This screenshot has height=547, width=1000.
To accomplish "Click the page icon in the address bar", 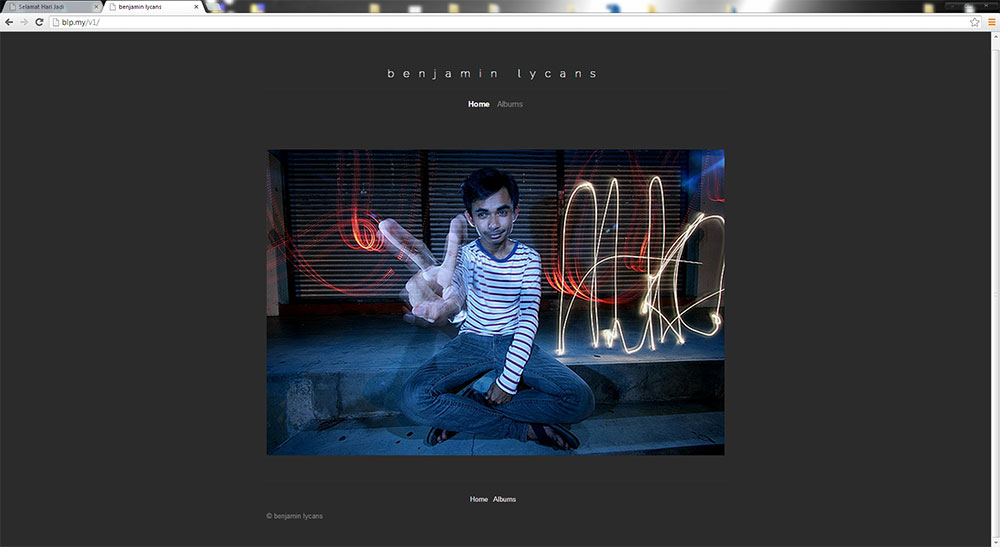I will (55, 22).
